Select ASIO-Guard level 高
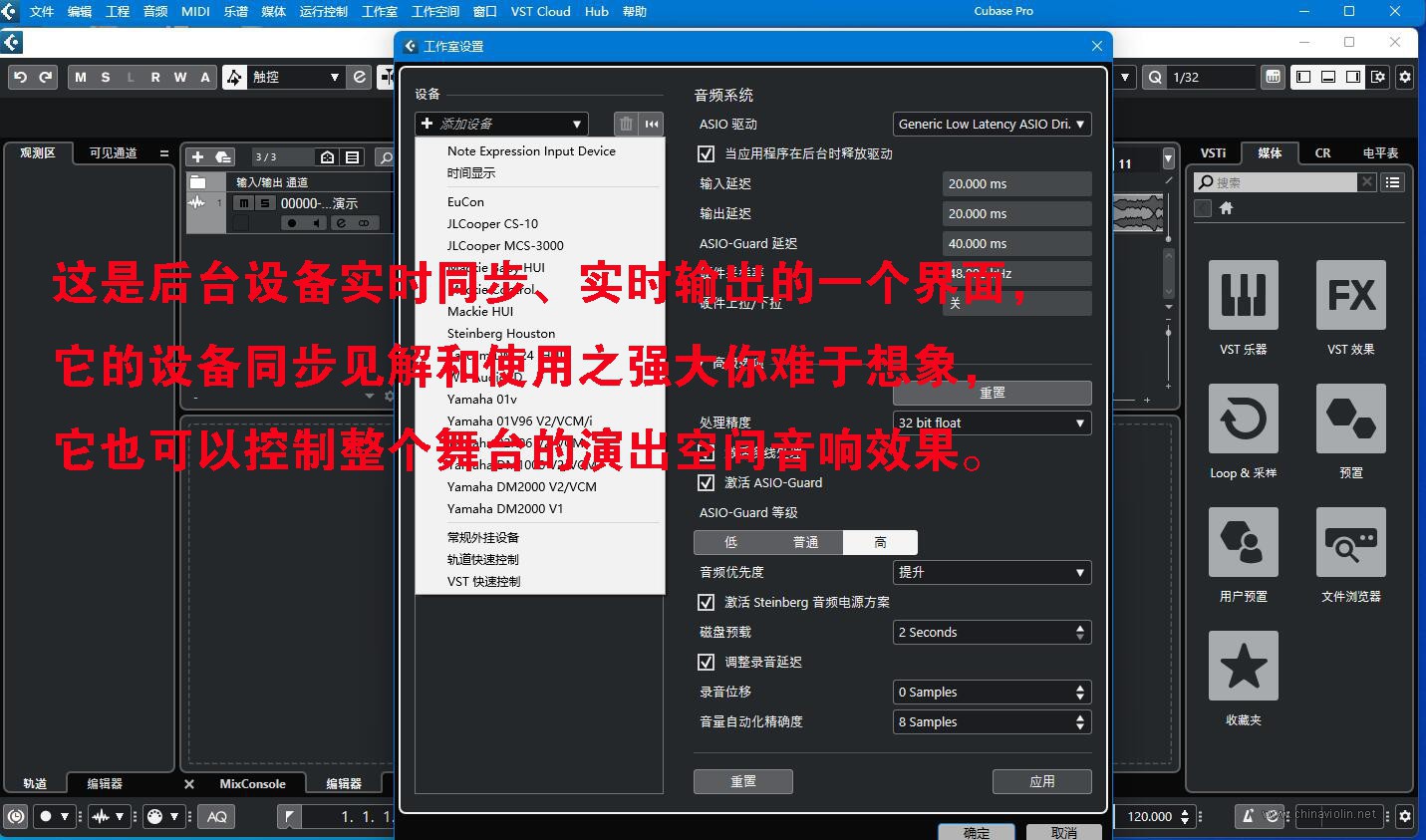Screen dimensions: 1426x840 click(x=880, y=542)
